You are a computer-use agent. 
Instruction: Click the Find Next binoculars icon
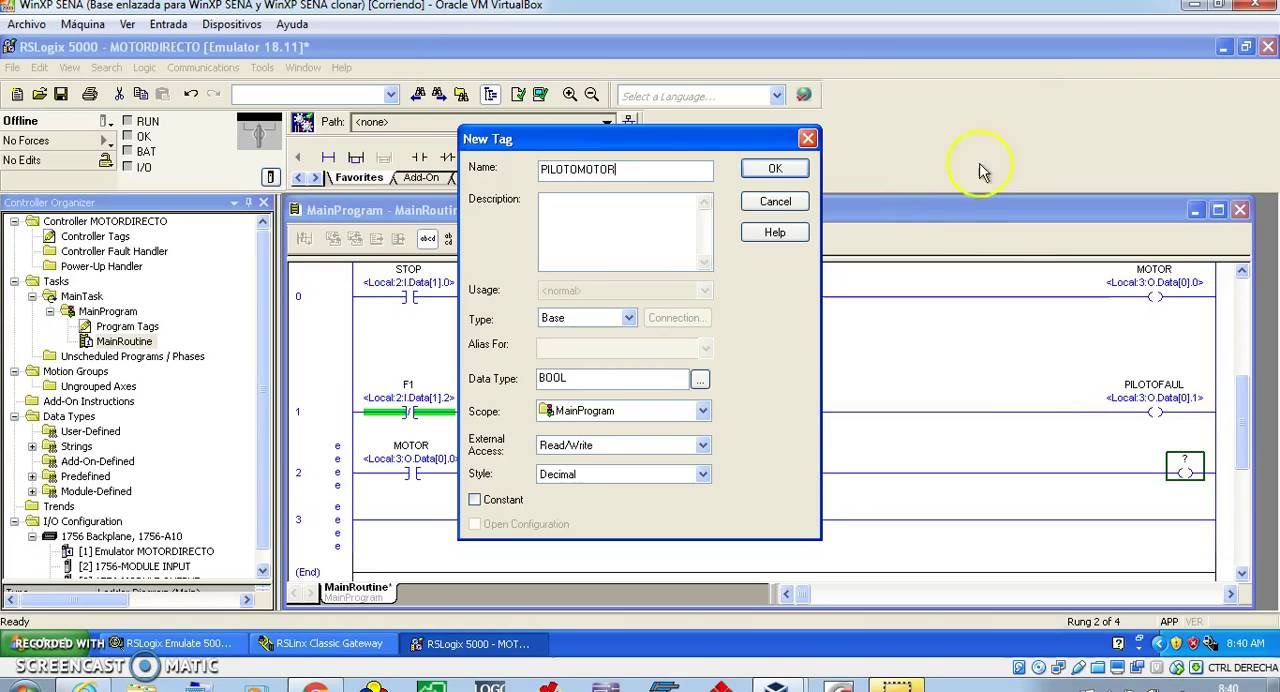[439, 94]
